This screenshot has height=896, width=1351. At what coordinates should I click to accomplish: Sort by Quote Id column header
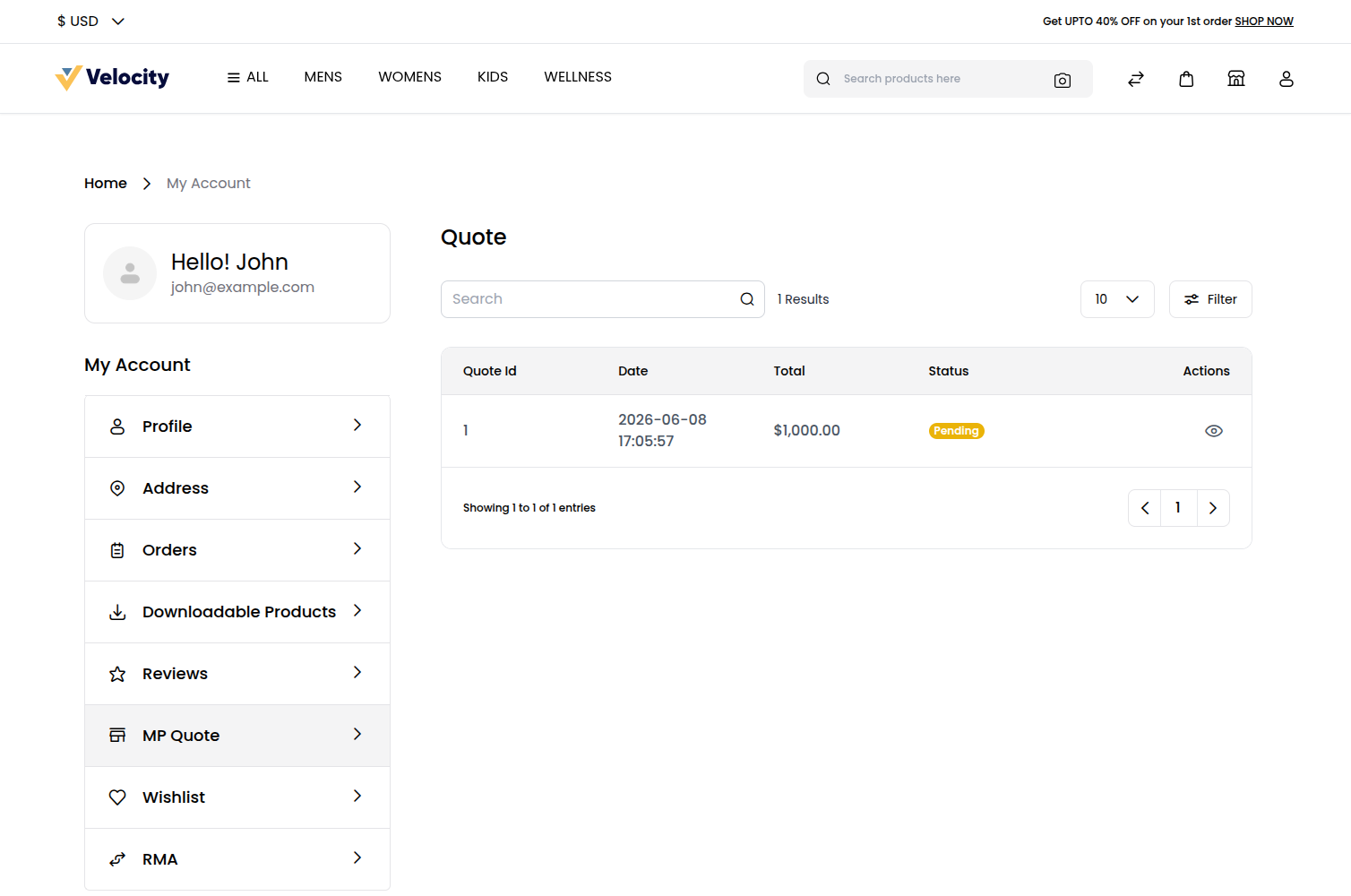pos(490,371)
